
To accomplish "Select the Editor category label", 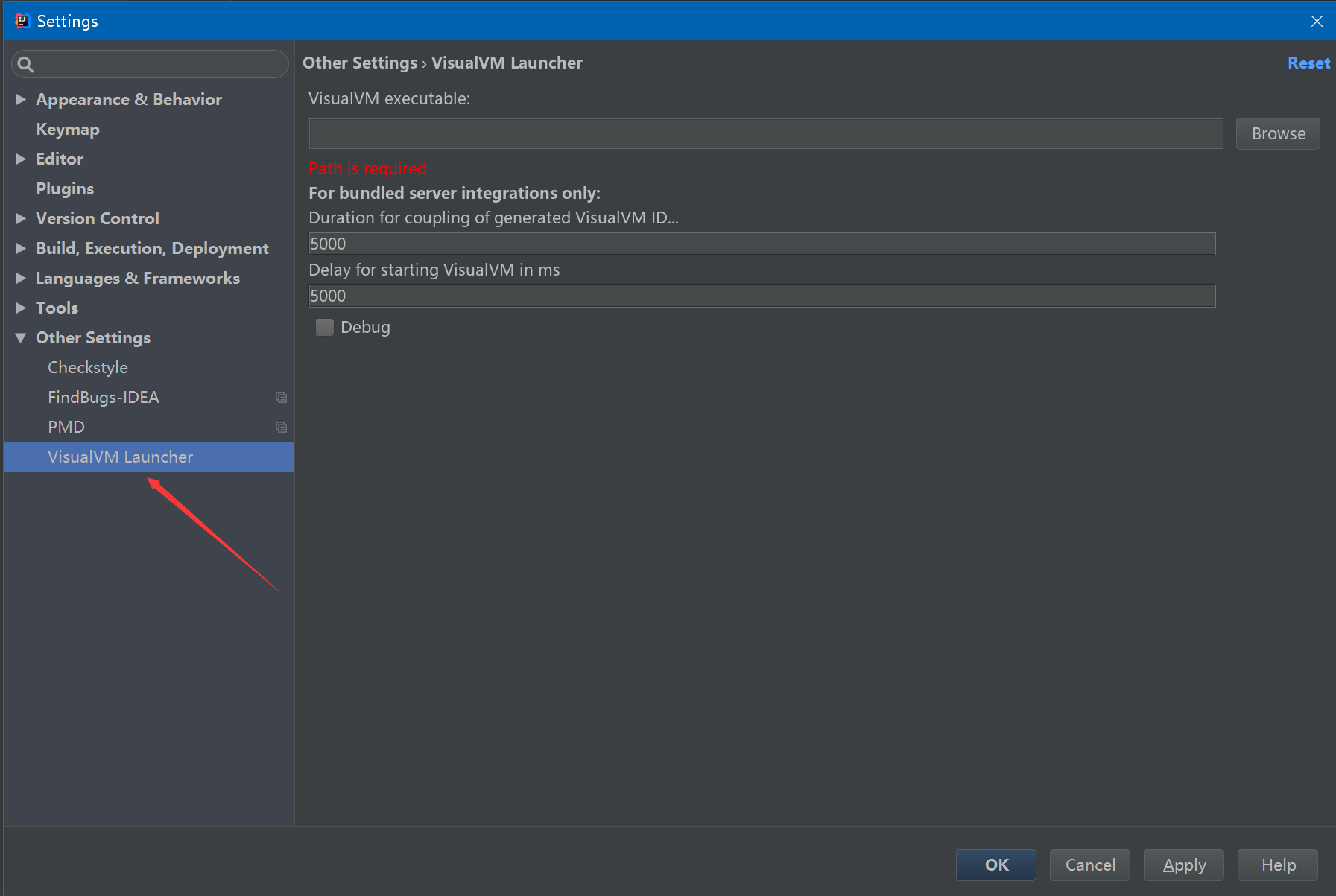I will click(60, 159).
